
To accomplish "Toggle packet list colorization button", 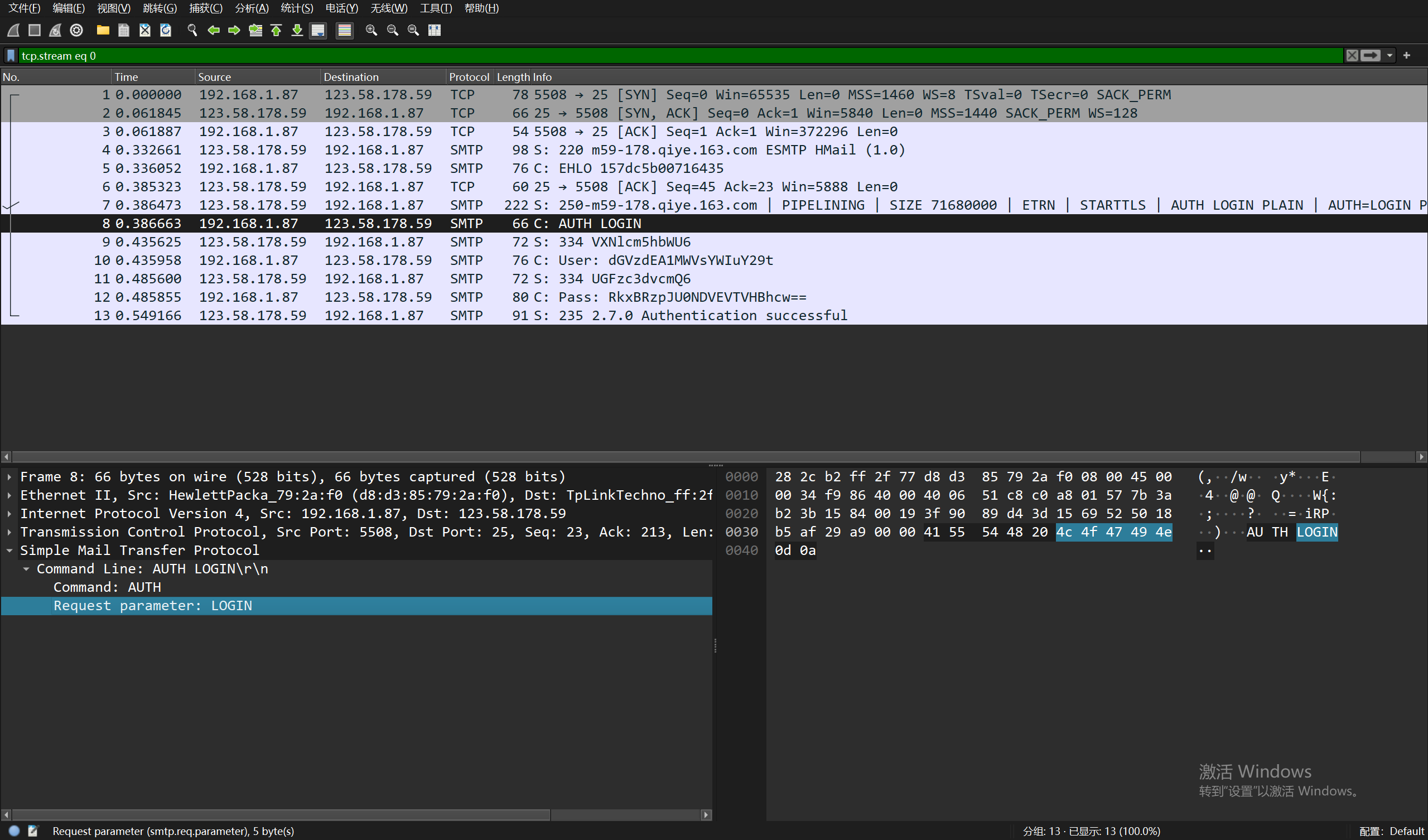I will [x=344, y=30].
